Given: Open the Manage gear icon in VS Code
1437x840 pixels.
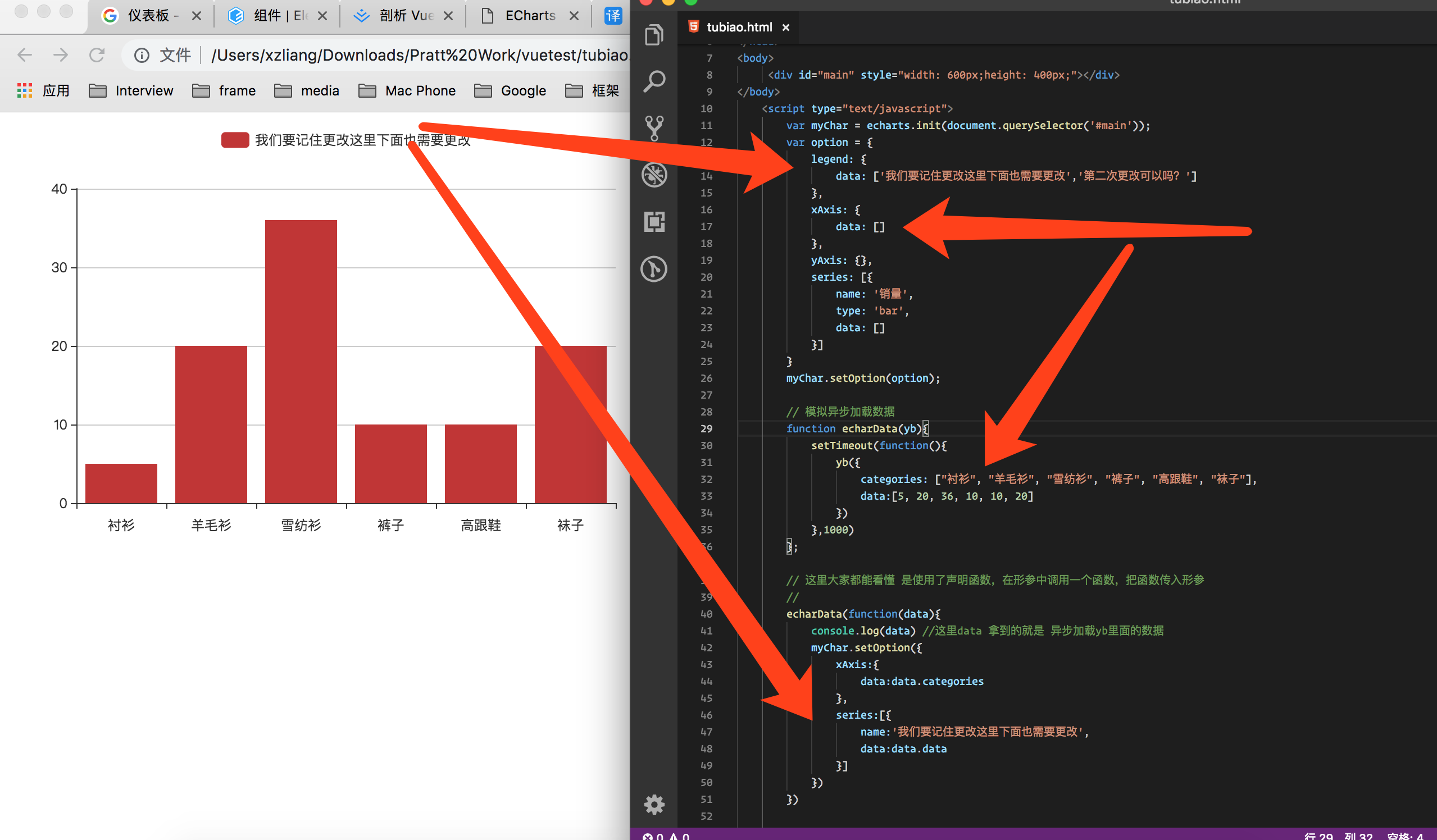Looking at the screenshot, I should [x=653, y=804].
